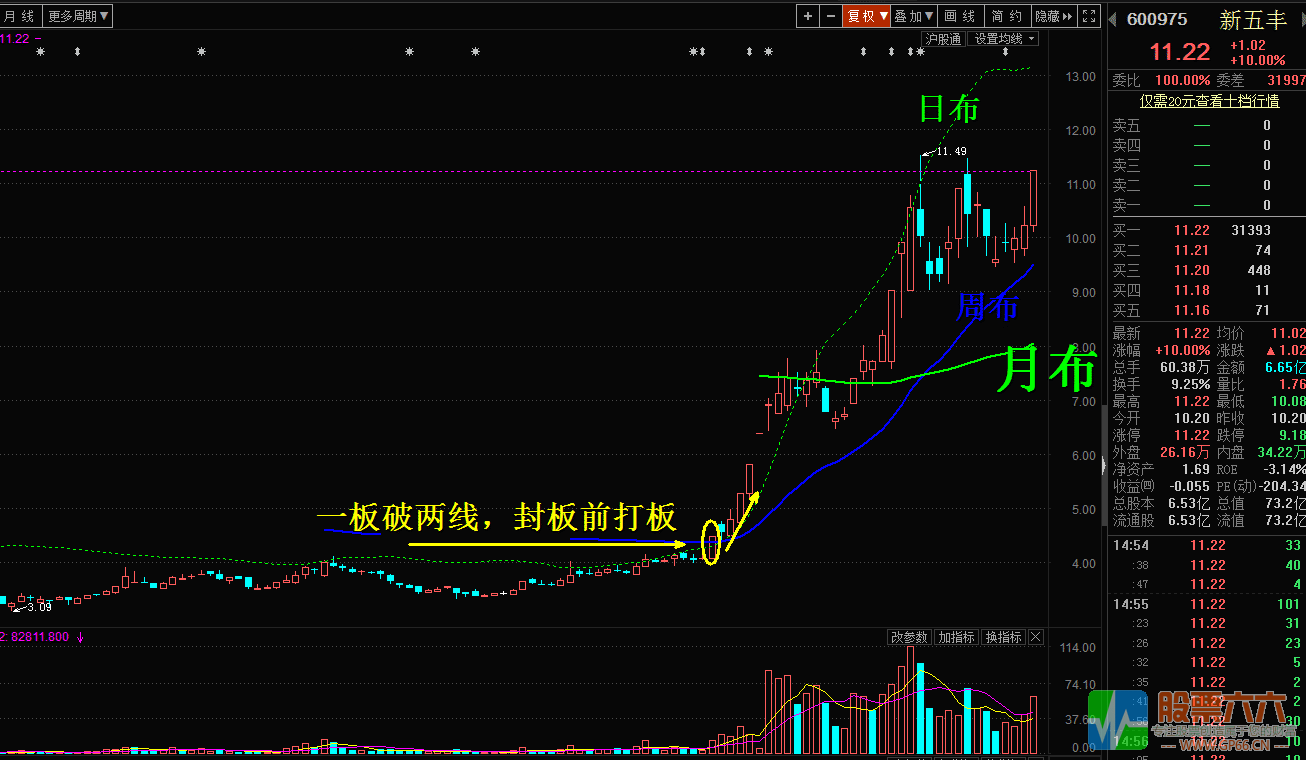Click side panel expand arrow on chart edge
This screenshot has width=1306, height=760.
coord(1104,465)
